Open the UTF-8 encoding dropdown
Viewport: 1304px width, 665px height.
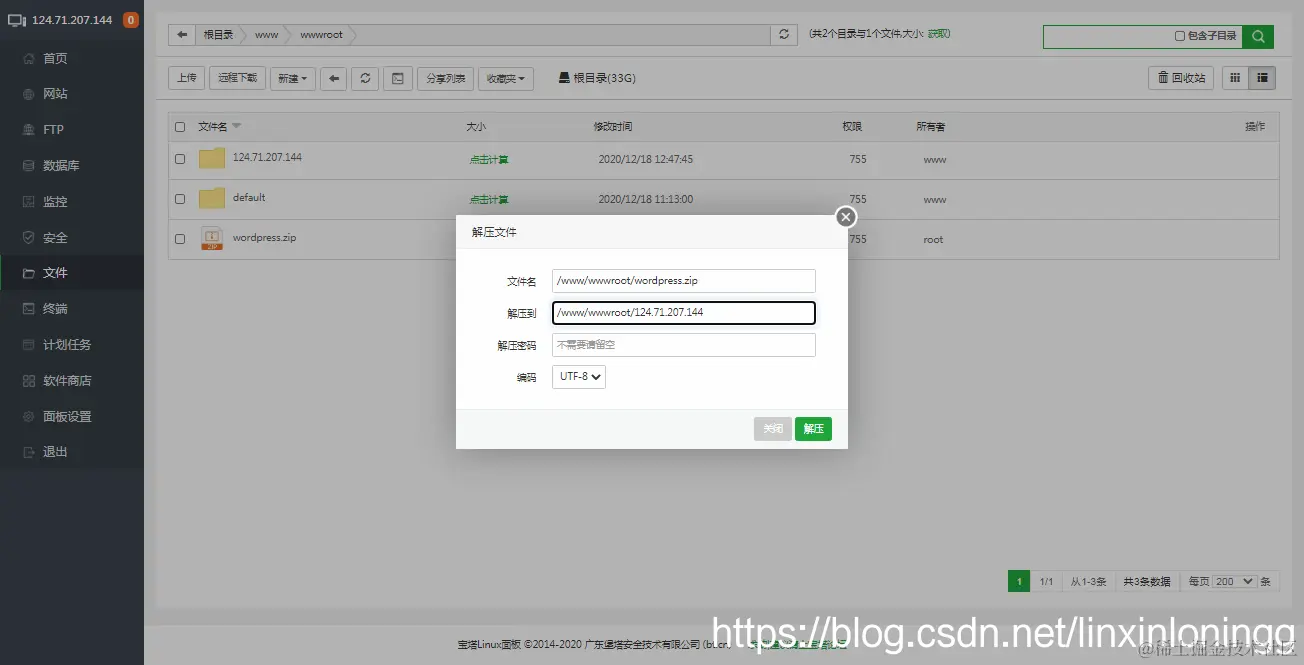pos(578,377)
